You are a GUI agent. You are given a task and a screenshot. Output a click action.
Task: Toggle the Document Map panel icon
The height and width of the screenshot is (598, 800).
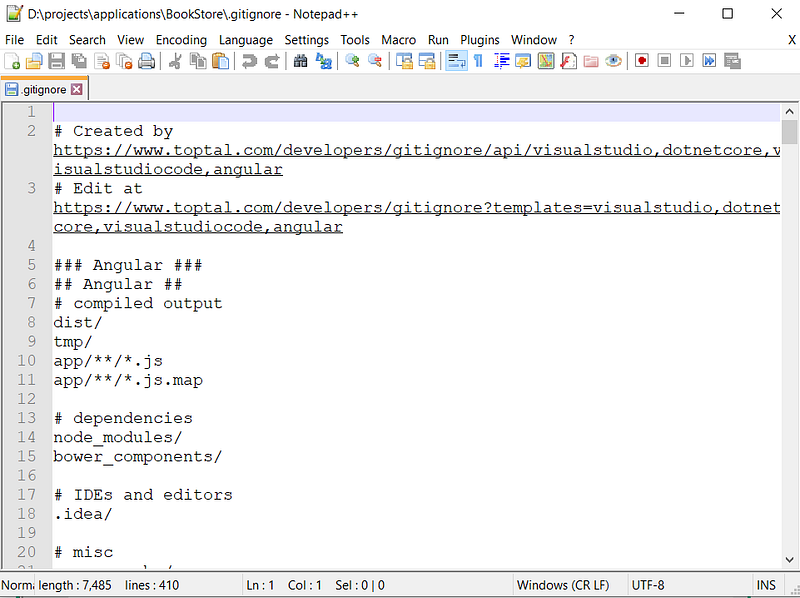pos(545,61)
